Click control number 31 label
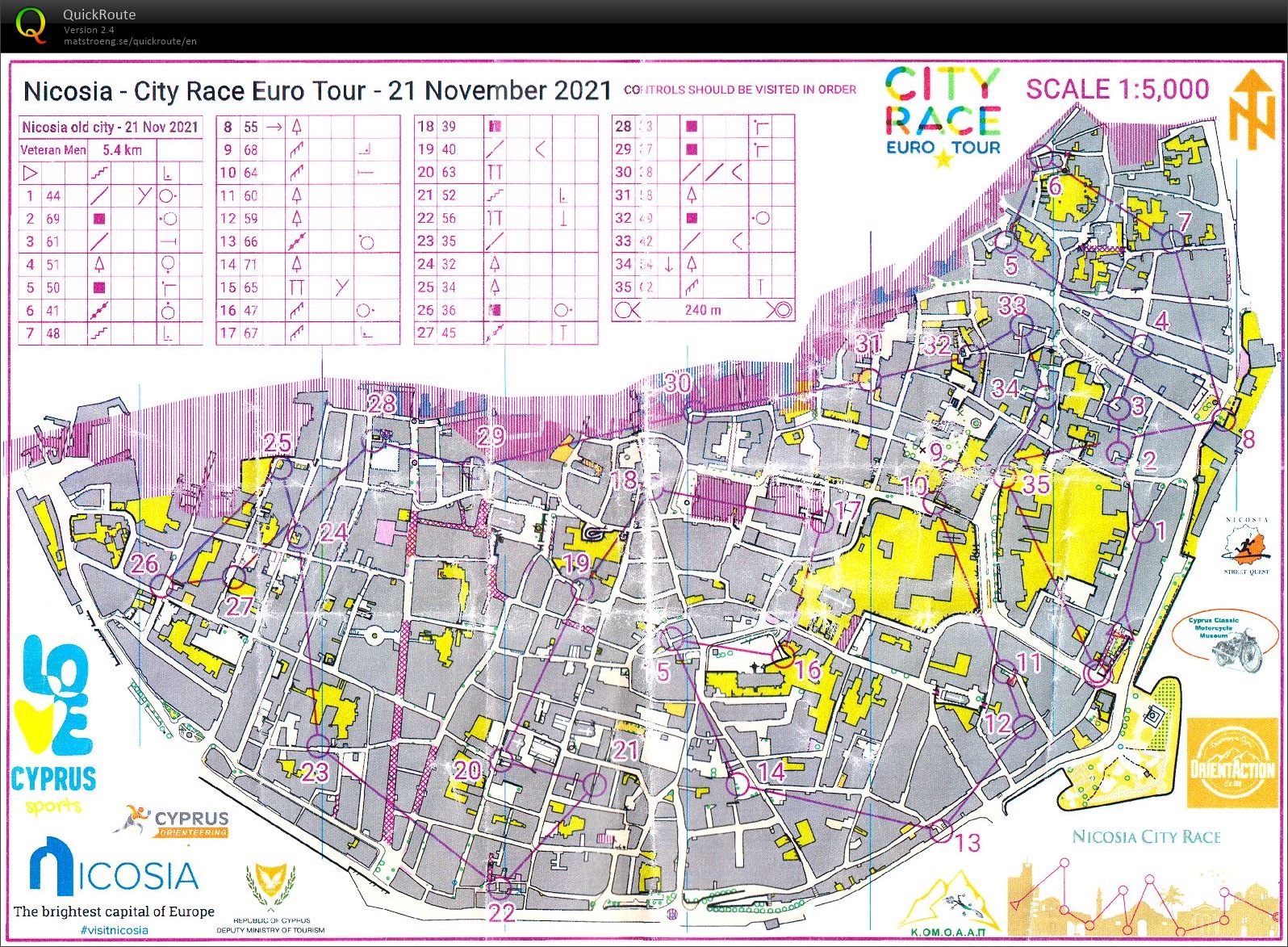 pyautogui.click(x=868, y=344)
